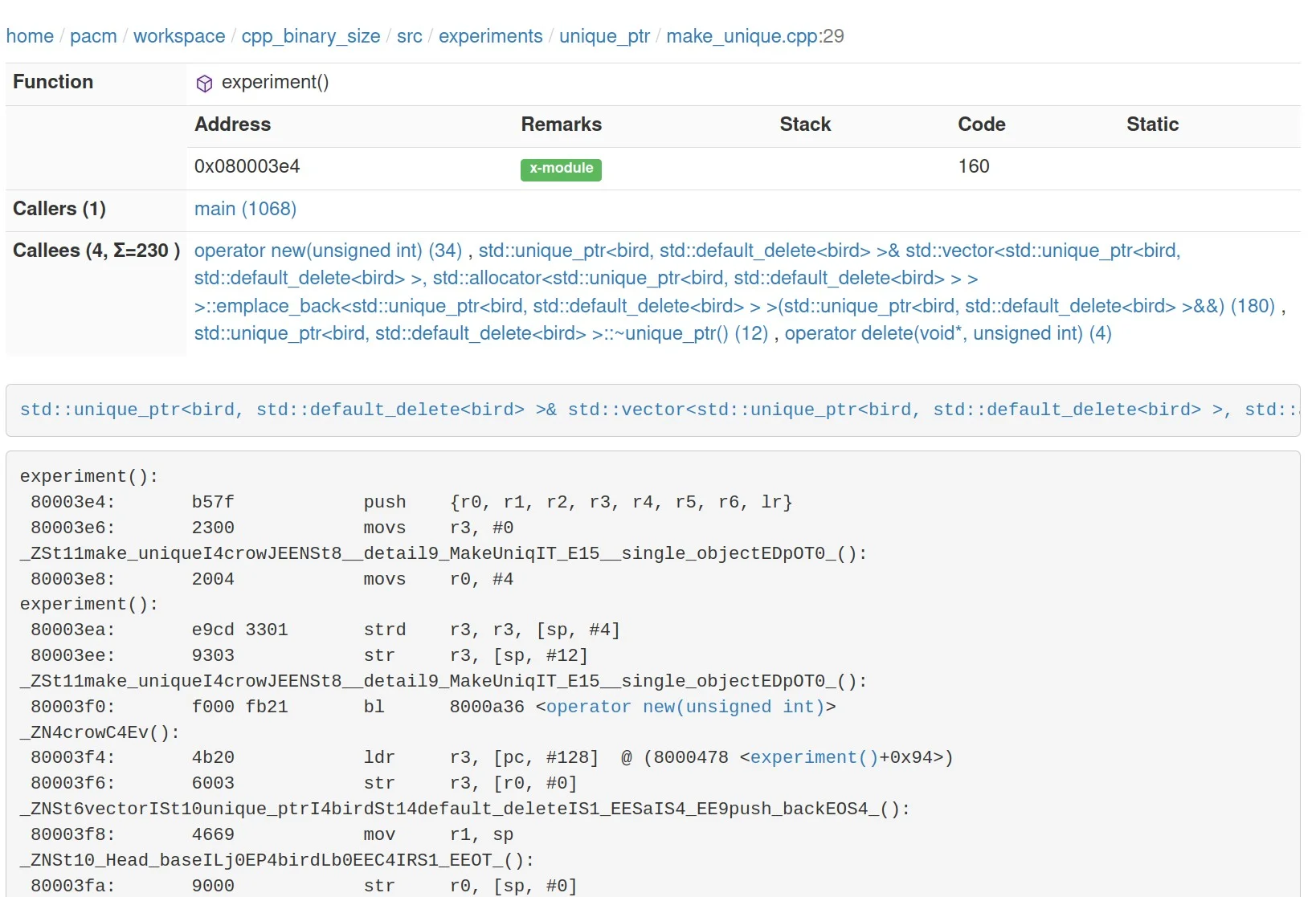Viewport: 1316px width, 897px height.
Task: Navigate to the 'unique_ptr' breadcrumb
Action: [x=604, y=36]
